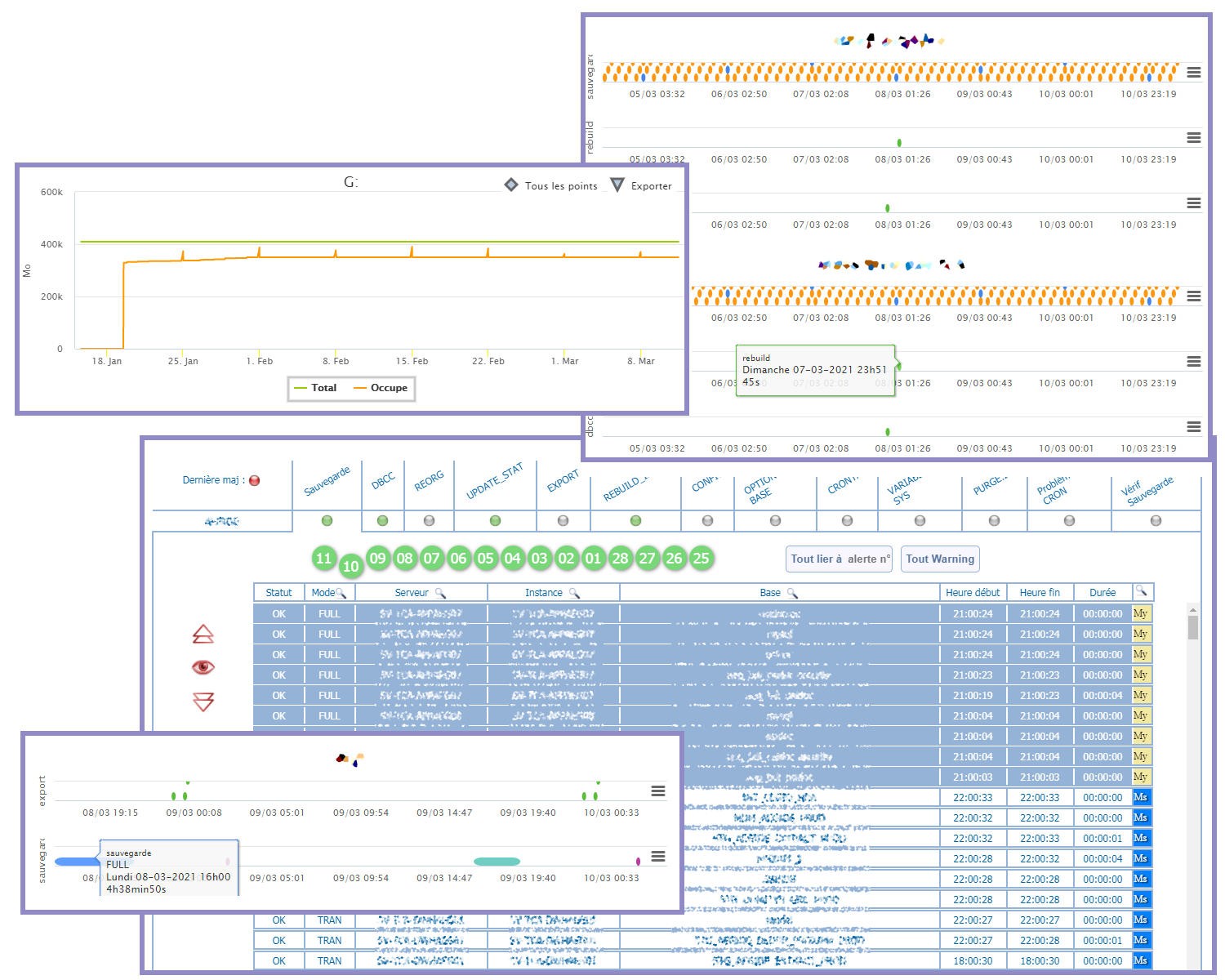Click the magnifier in the Base column header

pos(792,593)
